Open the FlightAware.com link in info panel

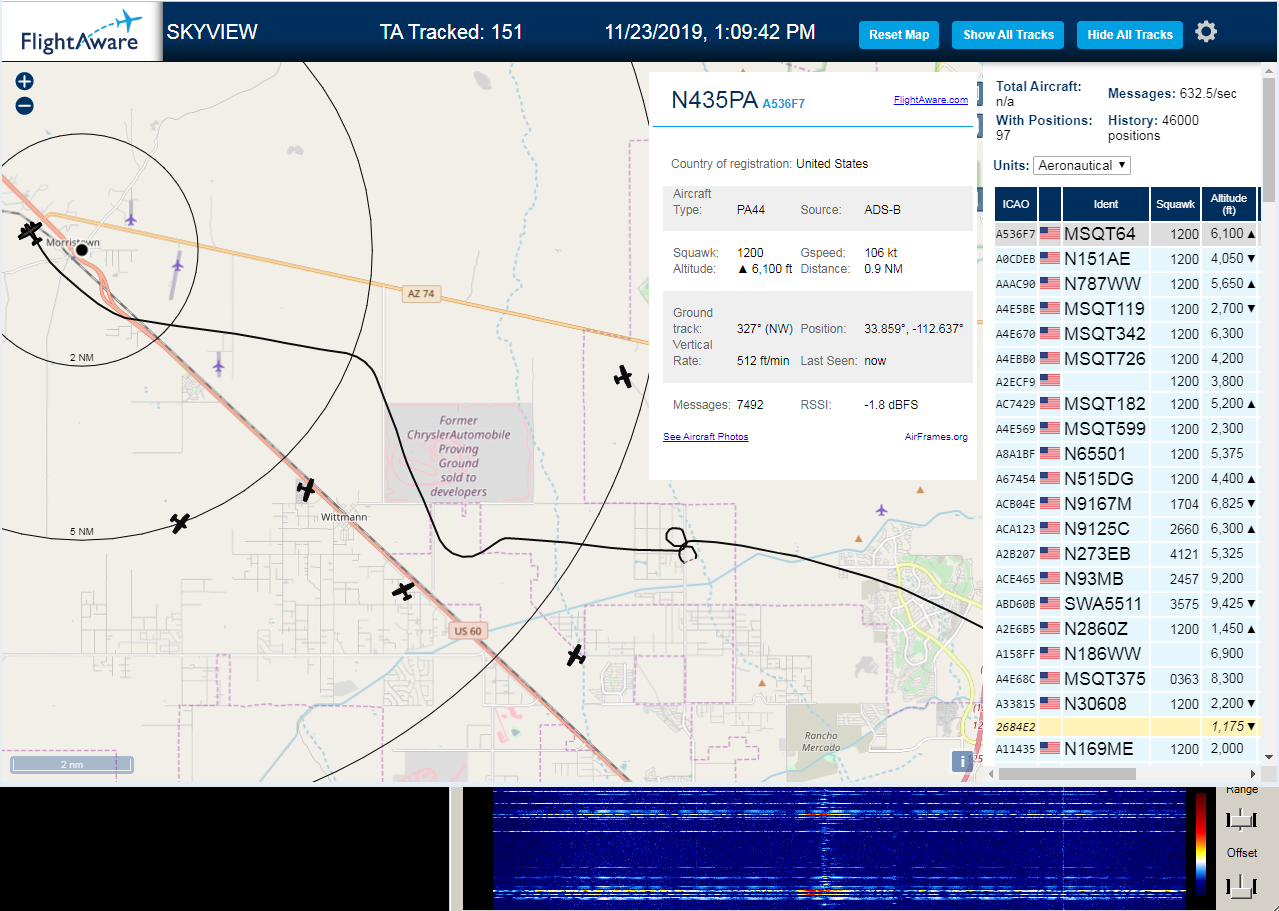[930, 100]
